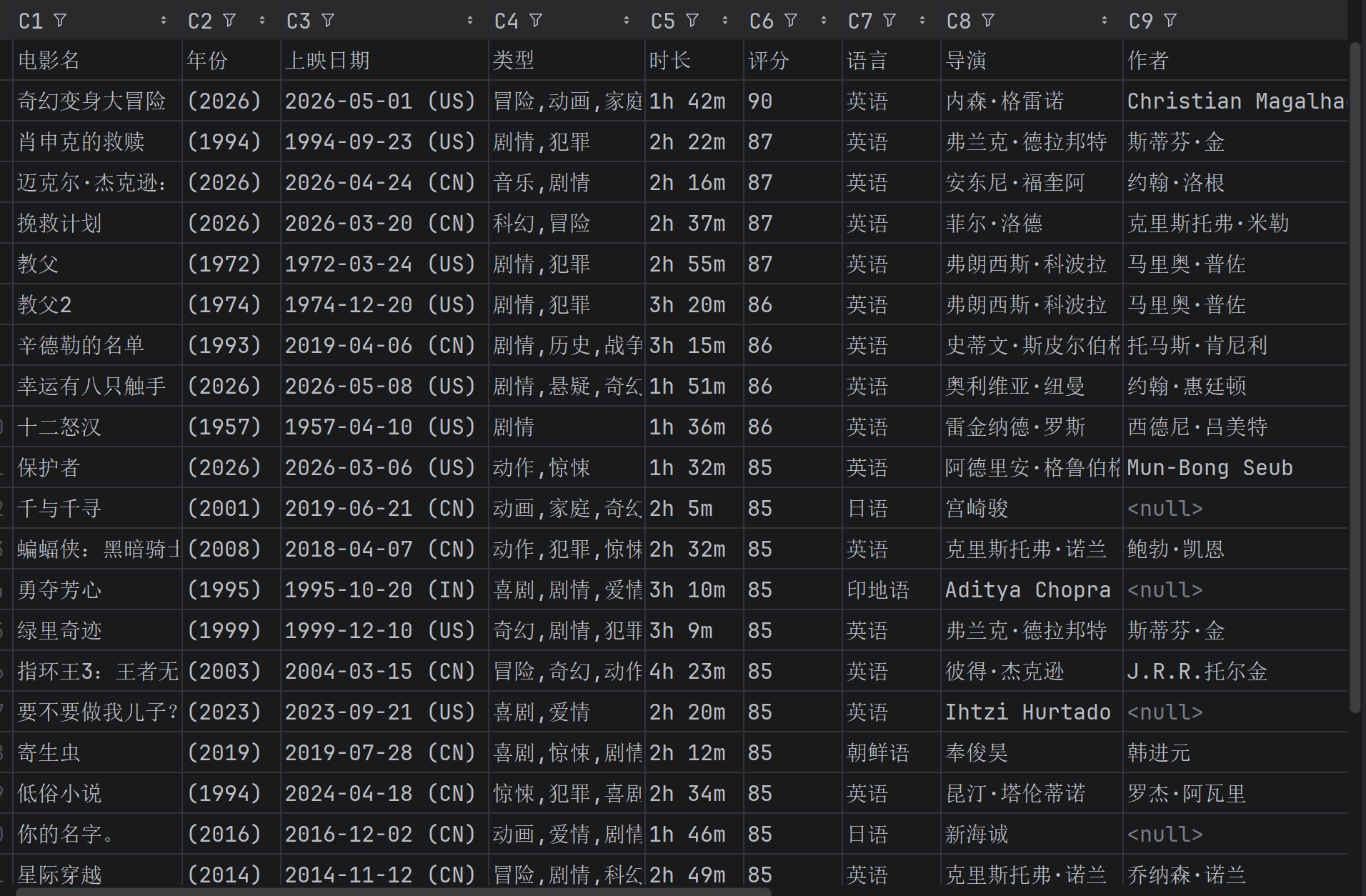Select author cell 'Mun-Bong Seub'
Screen dimensions: 1366x896
[1235, 467]
